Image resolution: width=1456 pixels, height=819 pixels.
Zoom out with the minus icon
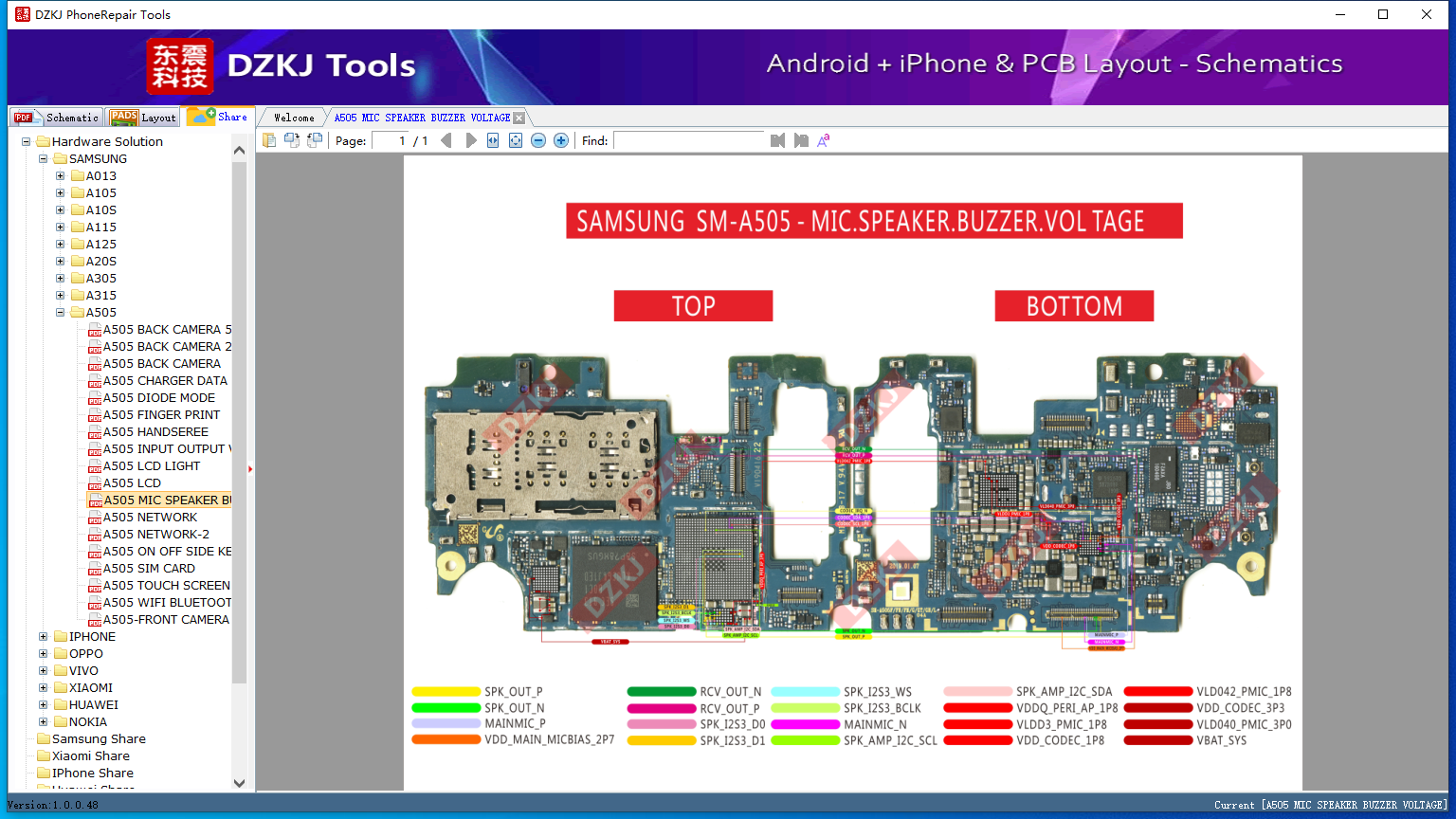(x=538, y=140)
